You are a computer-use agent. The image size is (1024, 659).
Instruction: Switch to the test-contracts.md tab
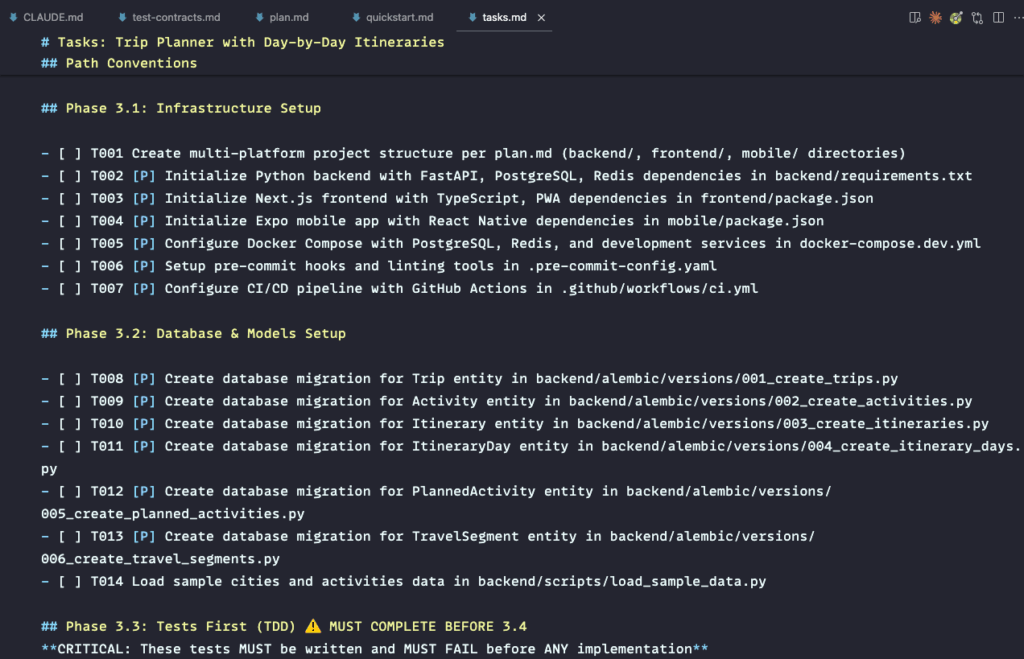[176, 18]
